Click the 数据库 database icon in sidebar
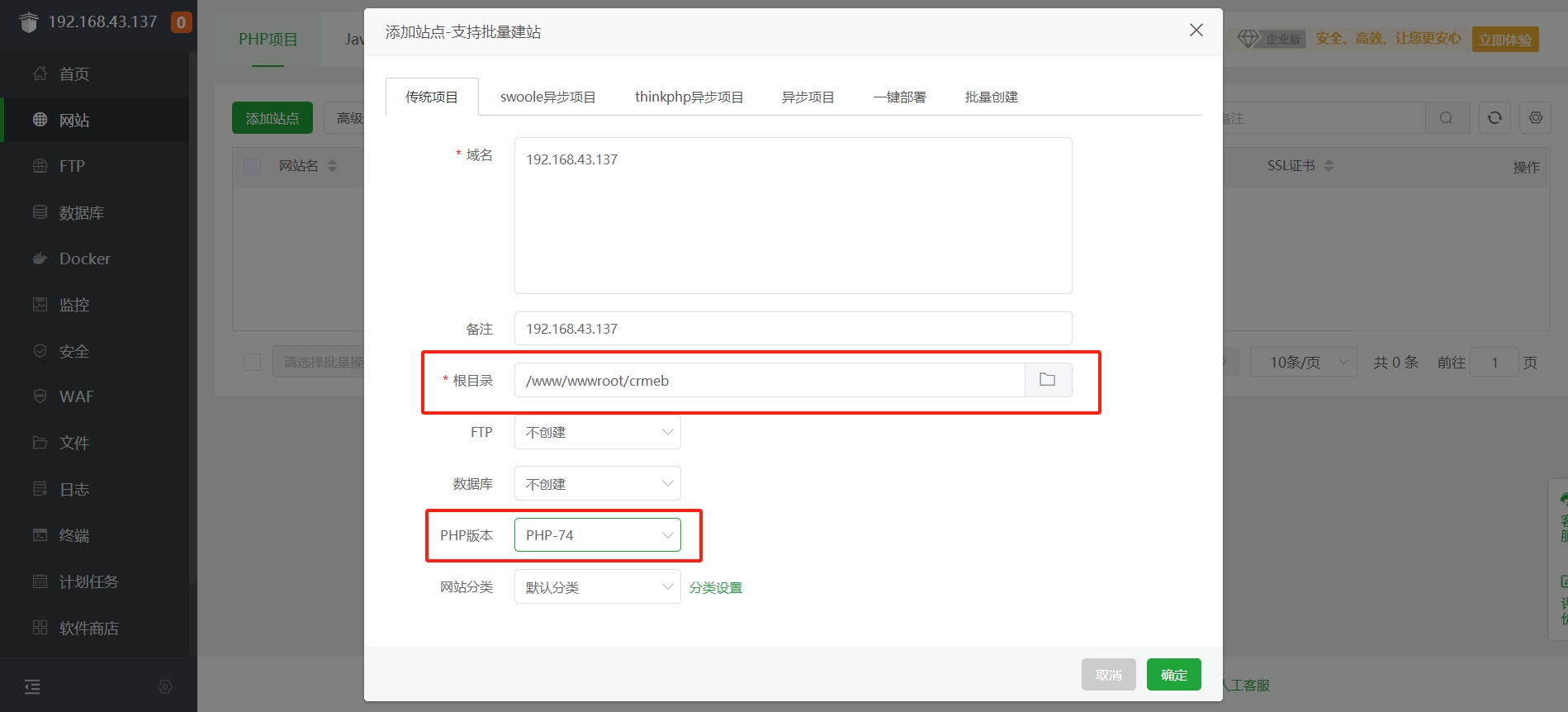 pos(40,212)
